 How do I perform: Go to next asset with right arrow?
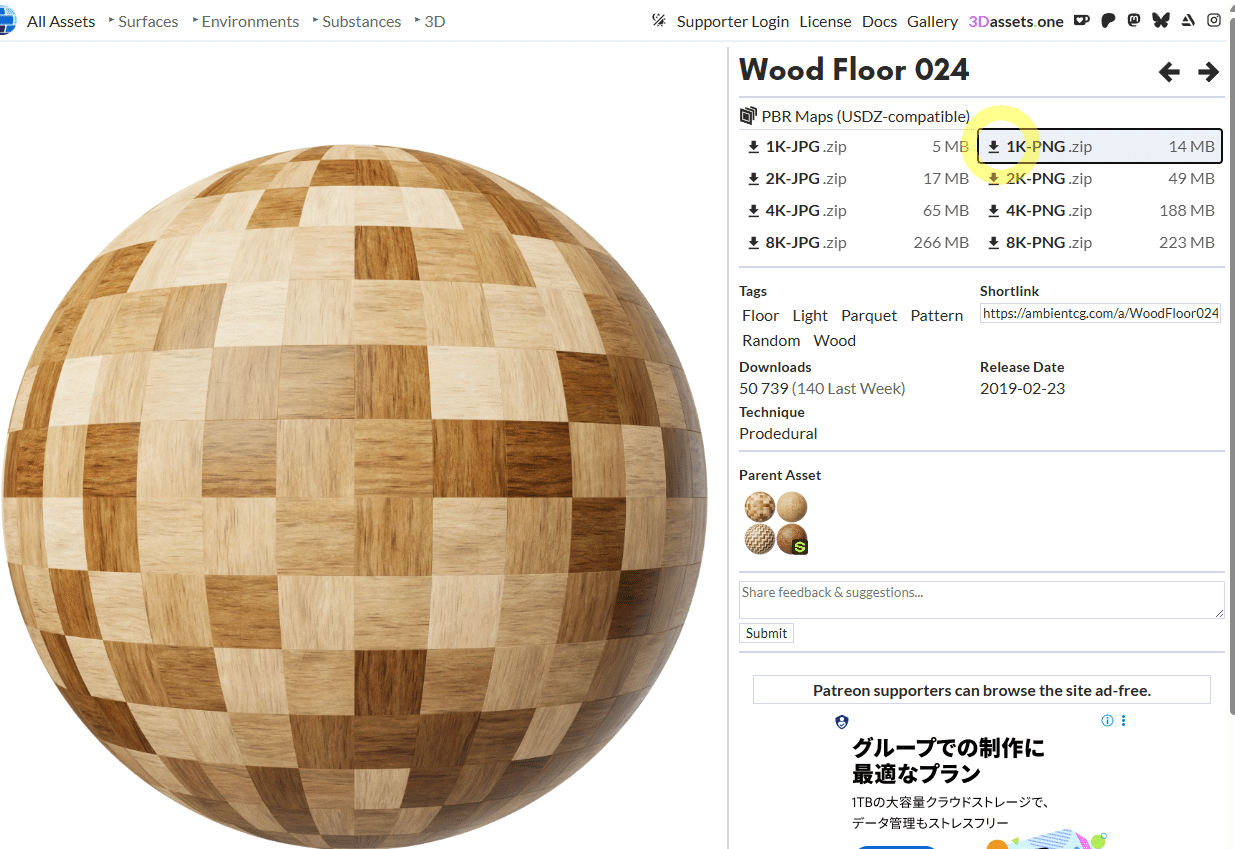(1208, 72)
